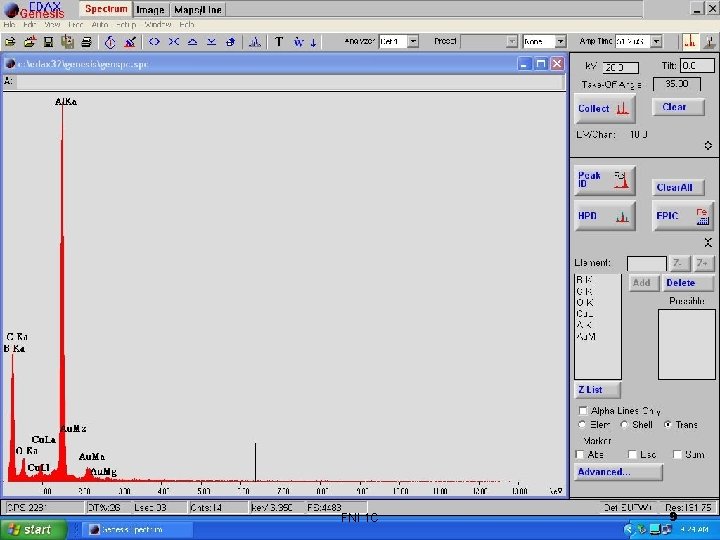Click the printer icon in the toolbar
The height and width of the screenshot is (540, 720).
tap(86, 42)
